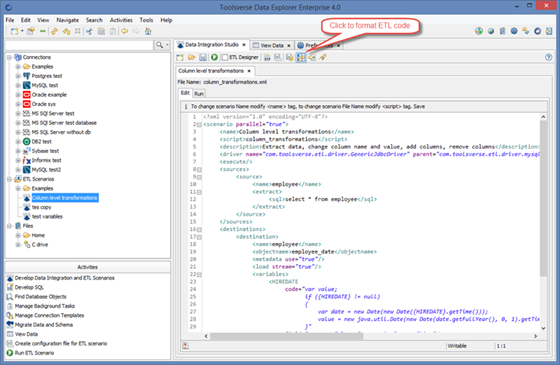Click the new scenario icon in studio toolbar
This screenshot has height=365, width=560.
180,57
